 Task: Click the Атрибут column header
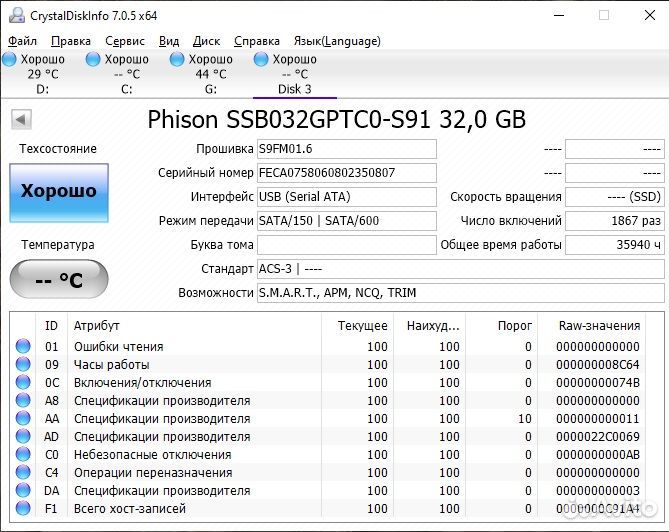click(194, 326)
